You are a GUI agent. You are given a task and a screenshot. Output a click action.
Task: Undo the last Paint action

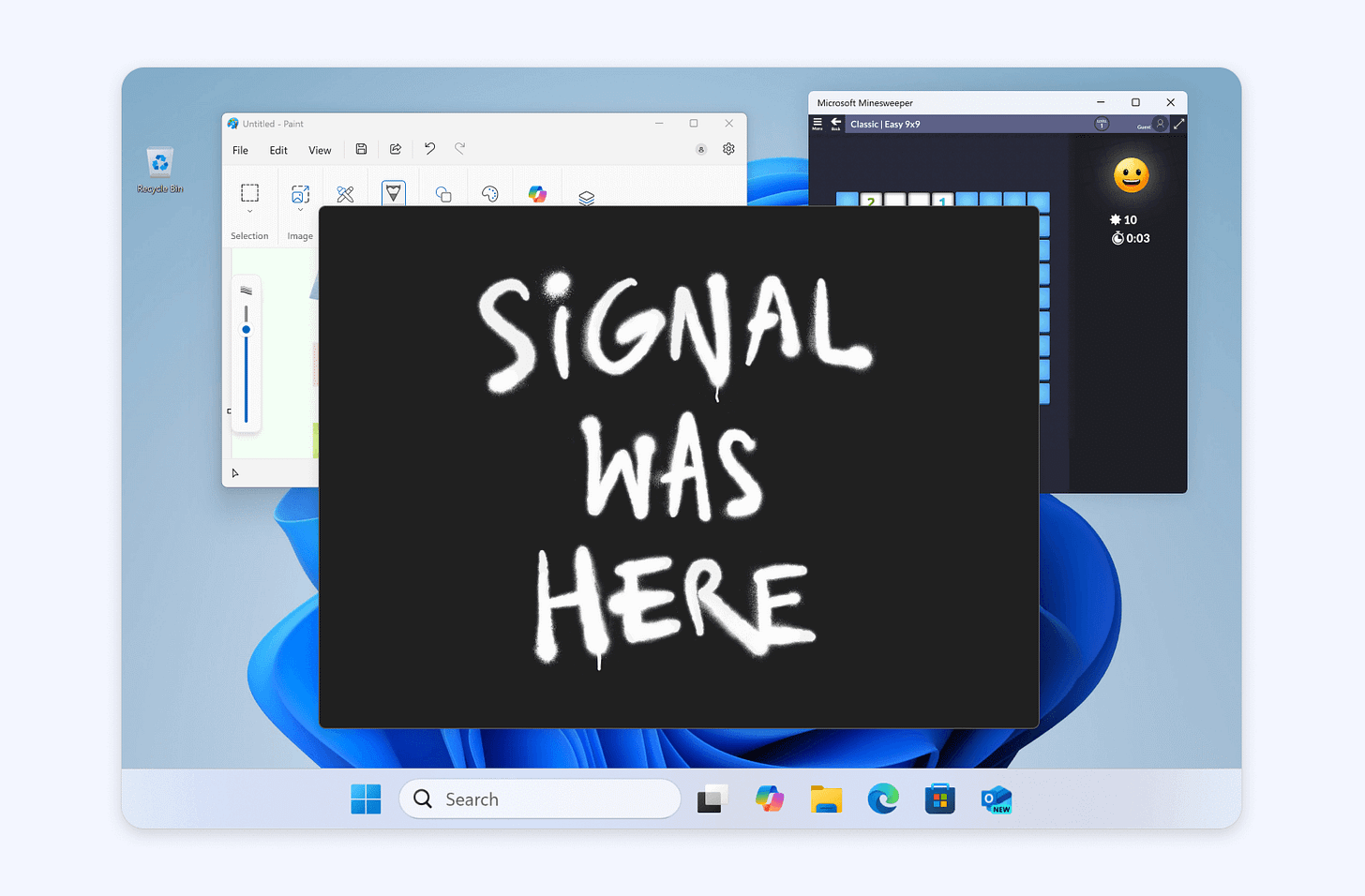[x=428, y=149]
